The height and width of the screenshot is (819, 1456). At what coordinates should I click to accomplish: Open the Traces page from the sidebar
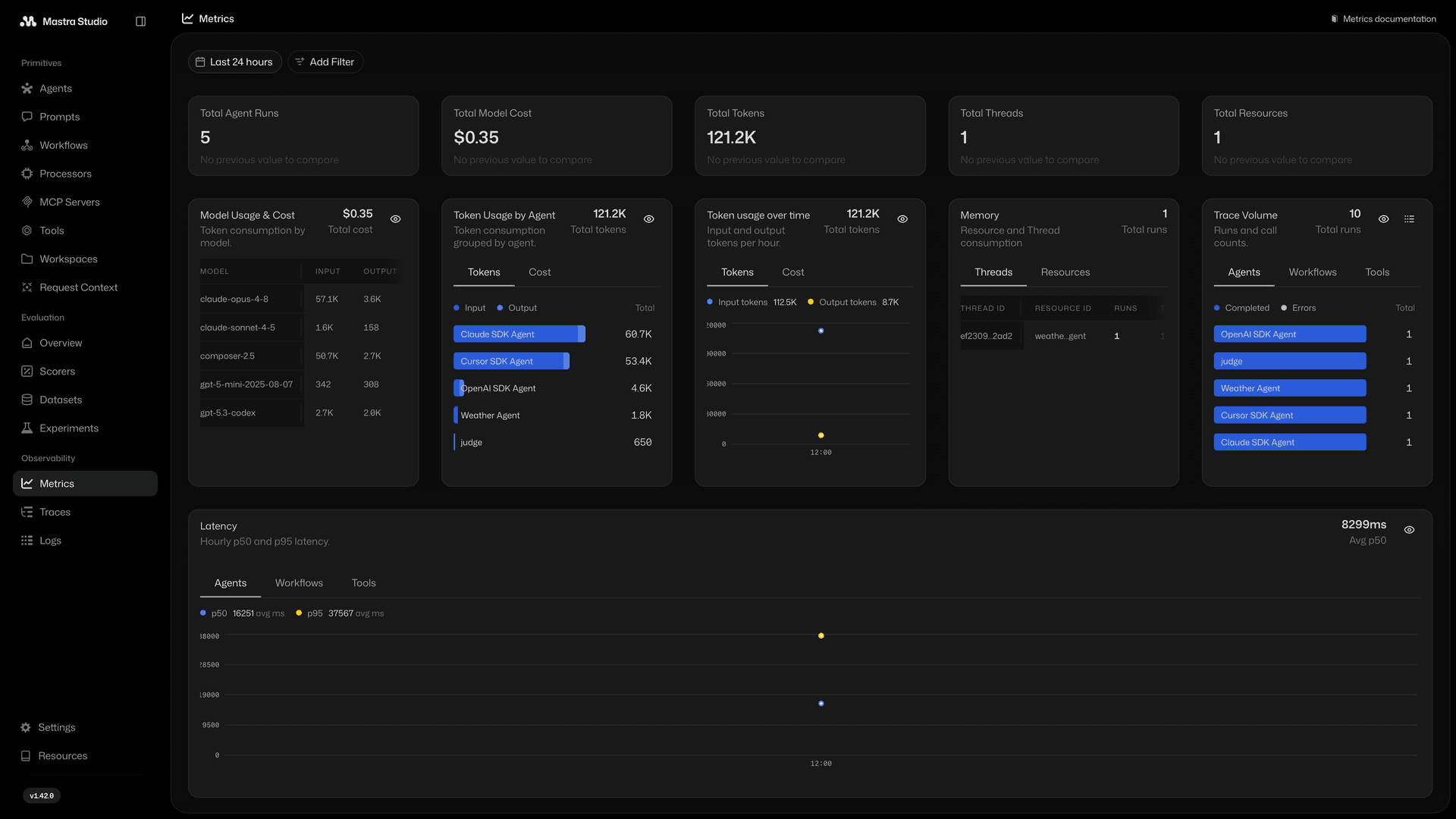[85, 513]
